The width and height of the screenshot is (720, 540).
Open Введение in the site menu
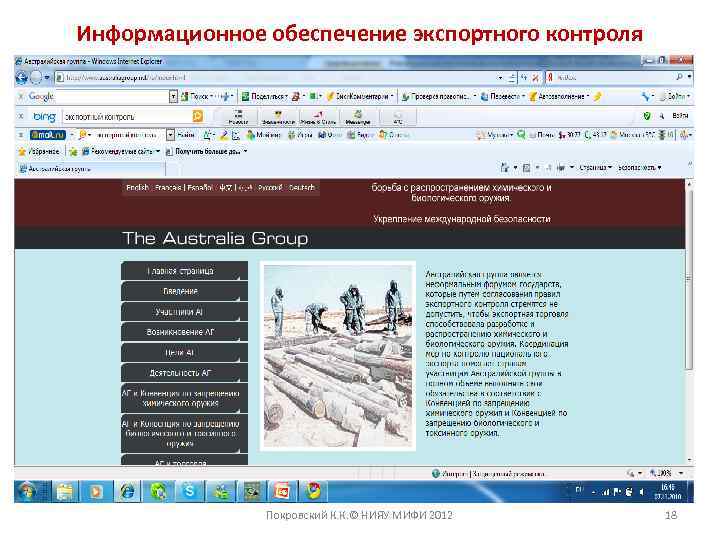click(x=184, y=291)
